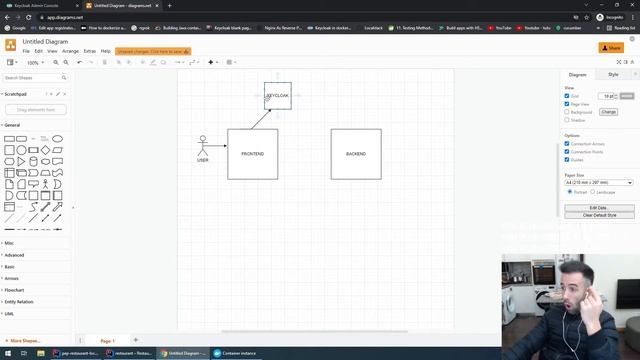Image resolution: width=640 pixels, height=360 pixels.
Task: Enable the Shadow checkbox
Action: [x=567, y=120]
